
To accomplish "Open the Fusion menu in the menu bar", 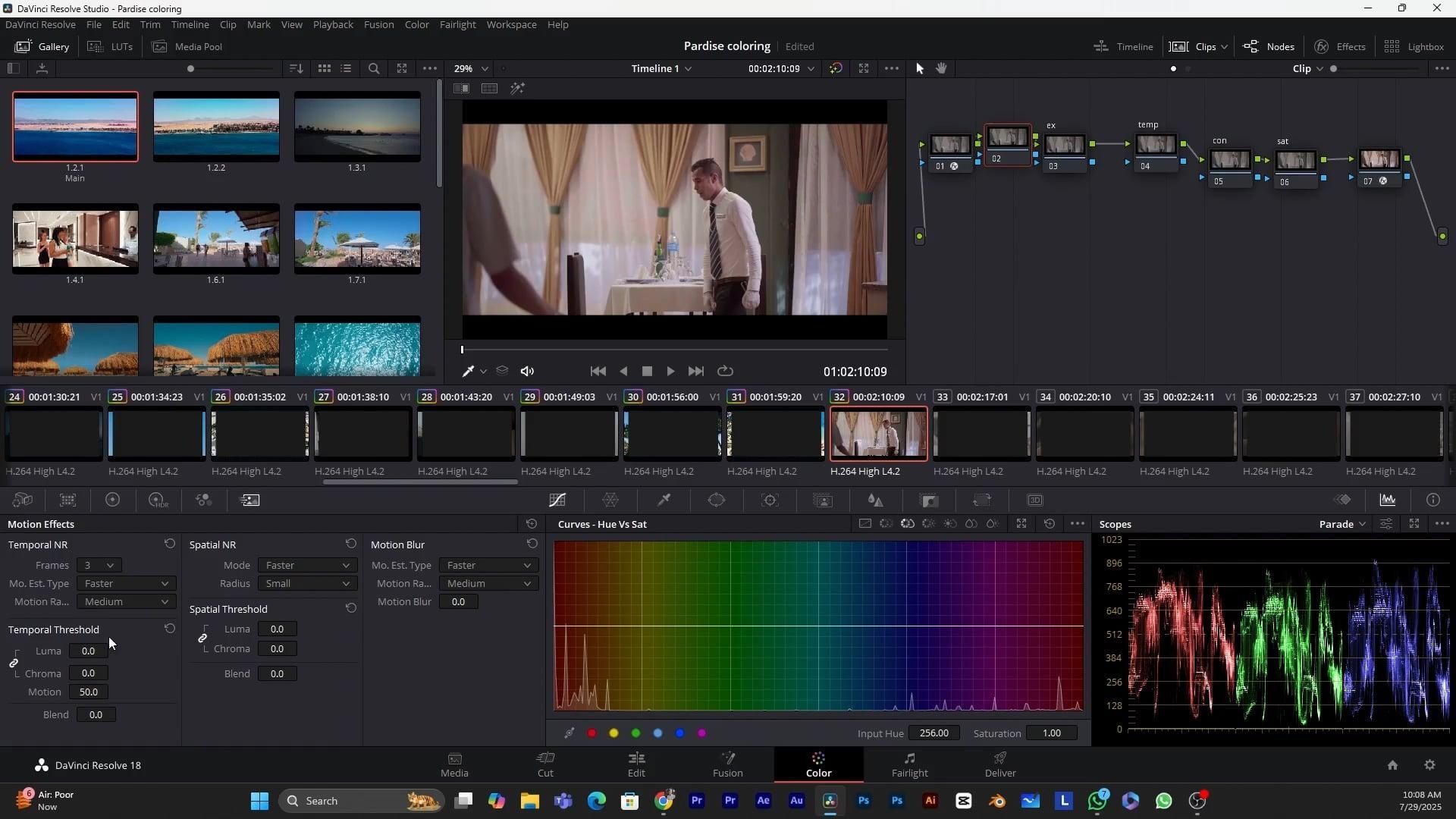I will 378,24.
